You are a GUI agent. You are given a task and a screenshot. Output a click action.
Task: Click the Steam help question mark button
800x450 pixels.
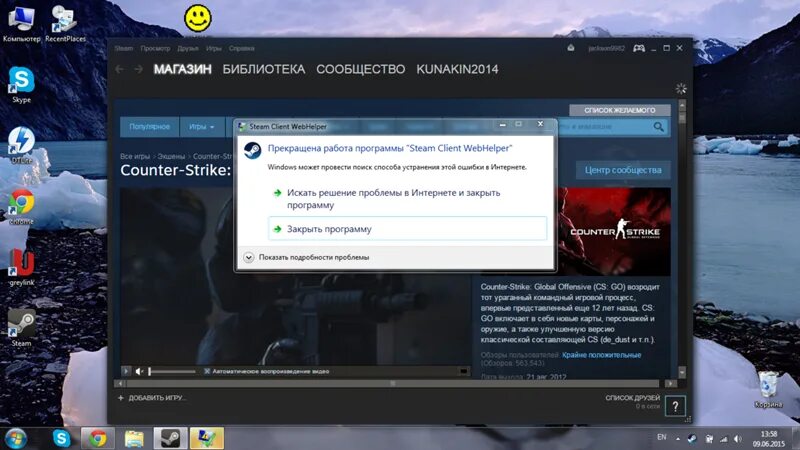[x=675, y=406]
